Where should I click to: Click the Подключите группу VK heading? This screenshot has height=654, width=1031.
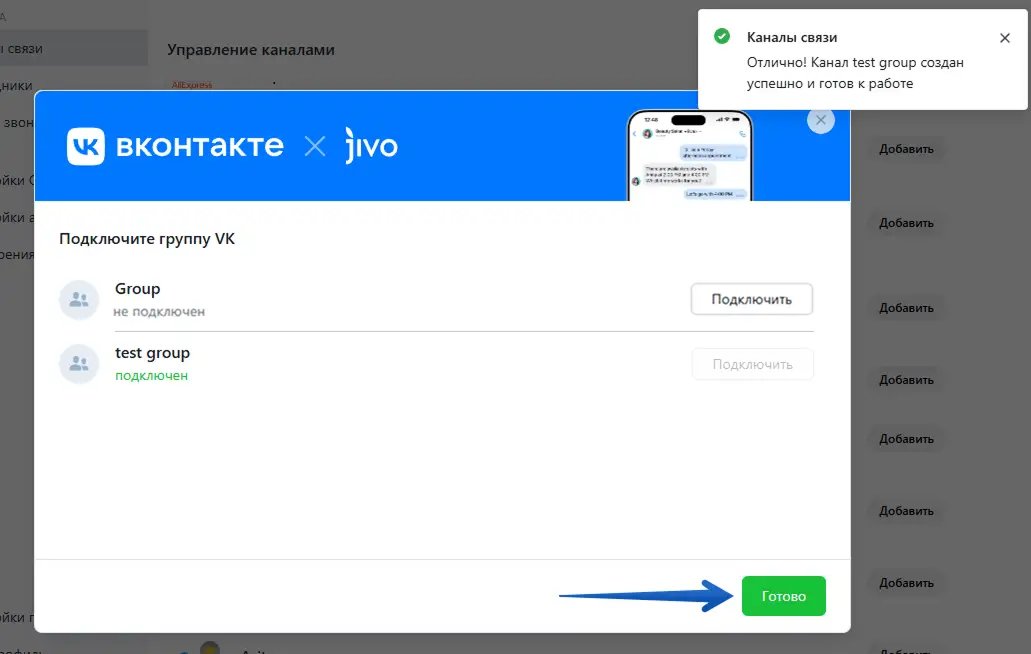tap(147, 239)
